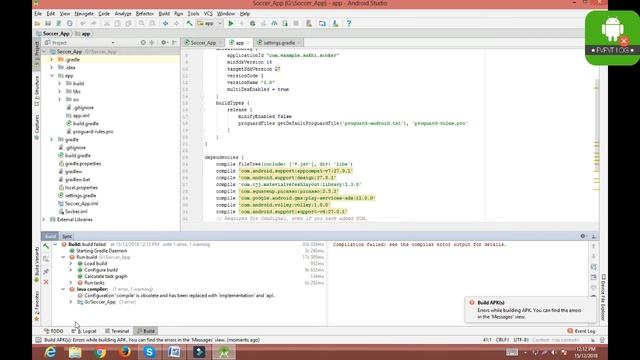Click the Save All toolbar icon
The image size is (640, 360).
point(48,24)
